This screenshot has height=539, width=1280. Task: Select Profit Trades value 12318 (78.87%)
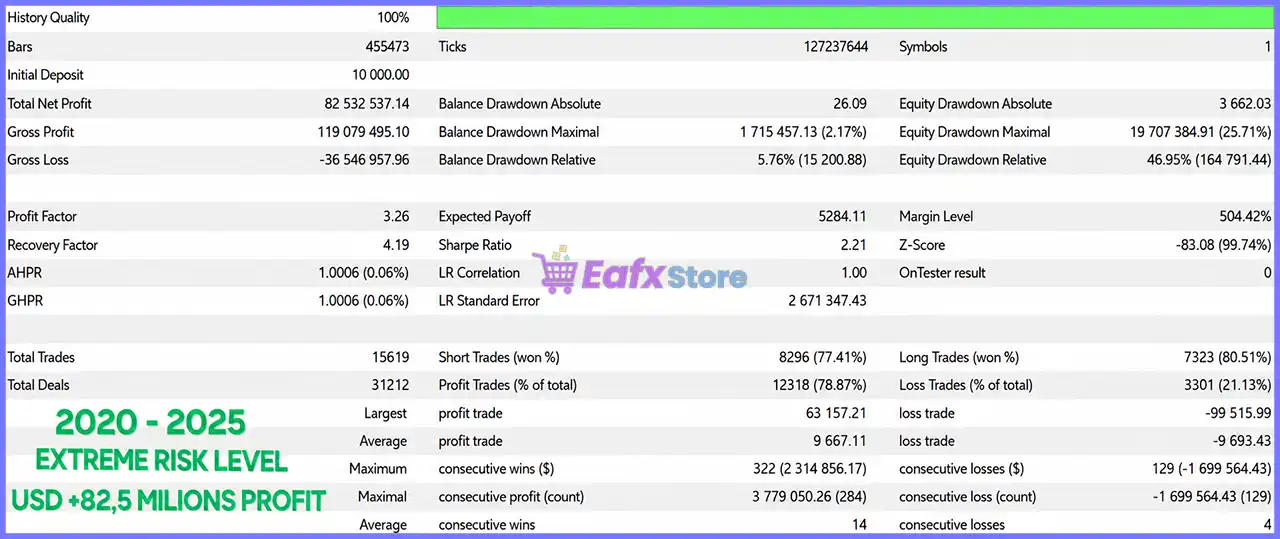point(819,386)
